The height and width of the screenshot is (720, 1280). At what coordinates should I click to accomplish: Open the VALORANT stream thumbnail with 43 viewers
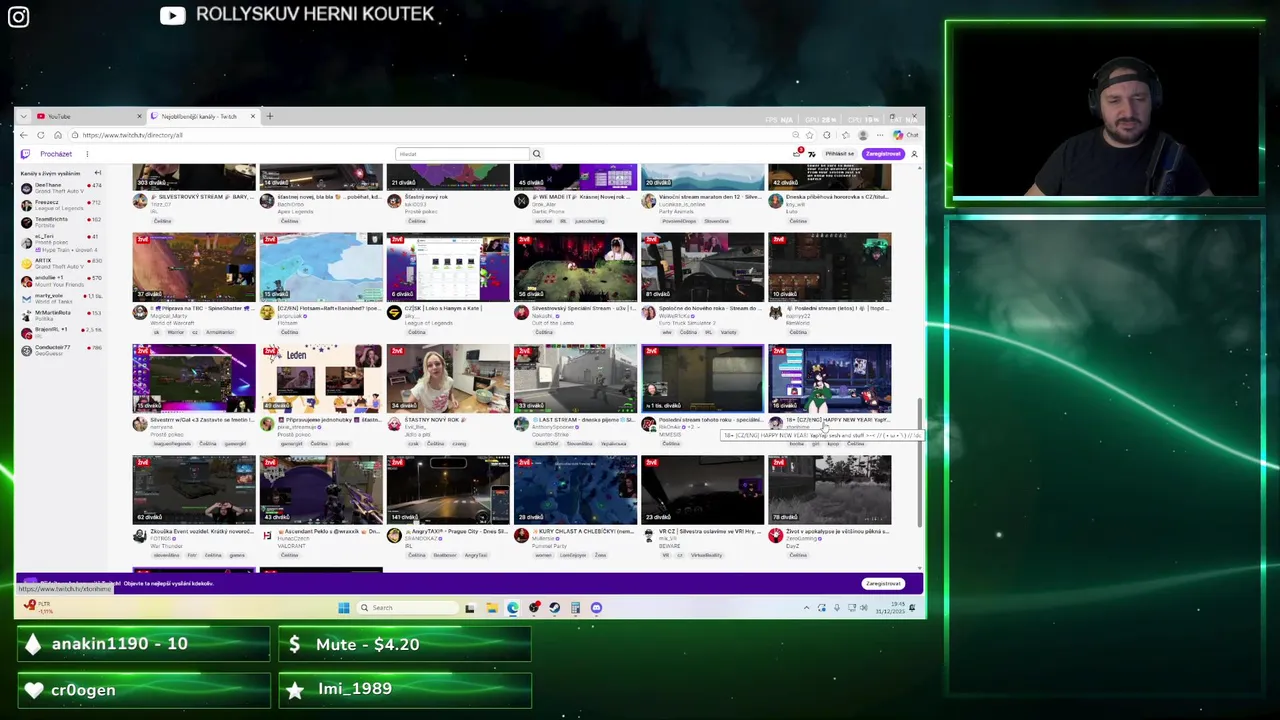(x=321, y=490)
